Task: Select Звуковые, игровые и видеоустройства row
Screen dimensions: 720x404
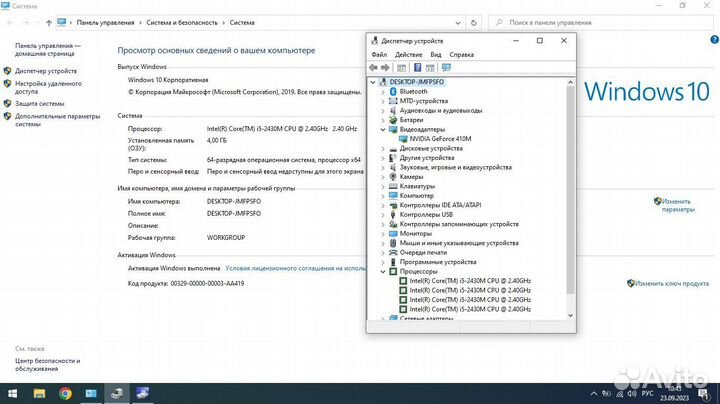Action: point(456,167)
